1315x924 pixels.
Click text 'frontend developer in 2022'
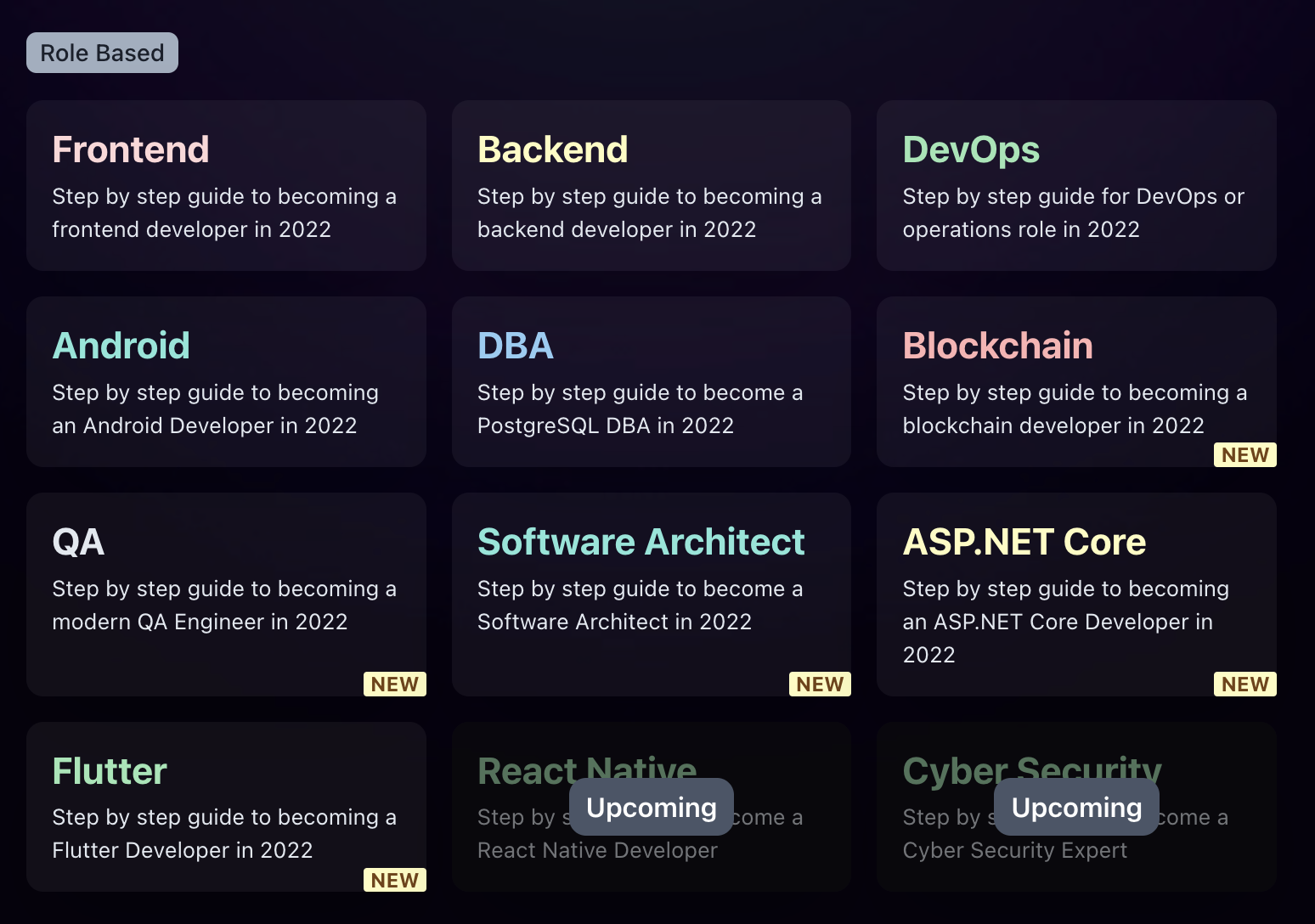click(191, 229)
